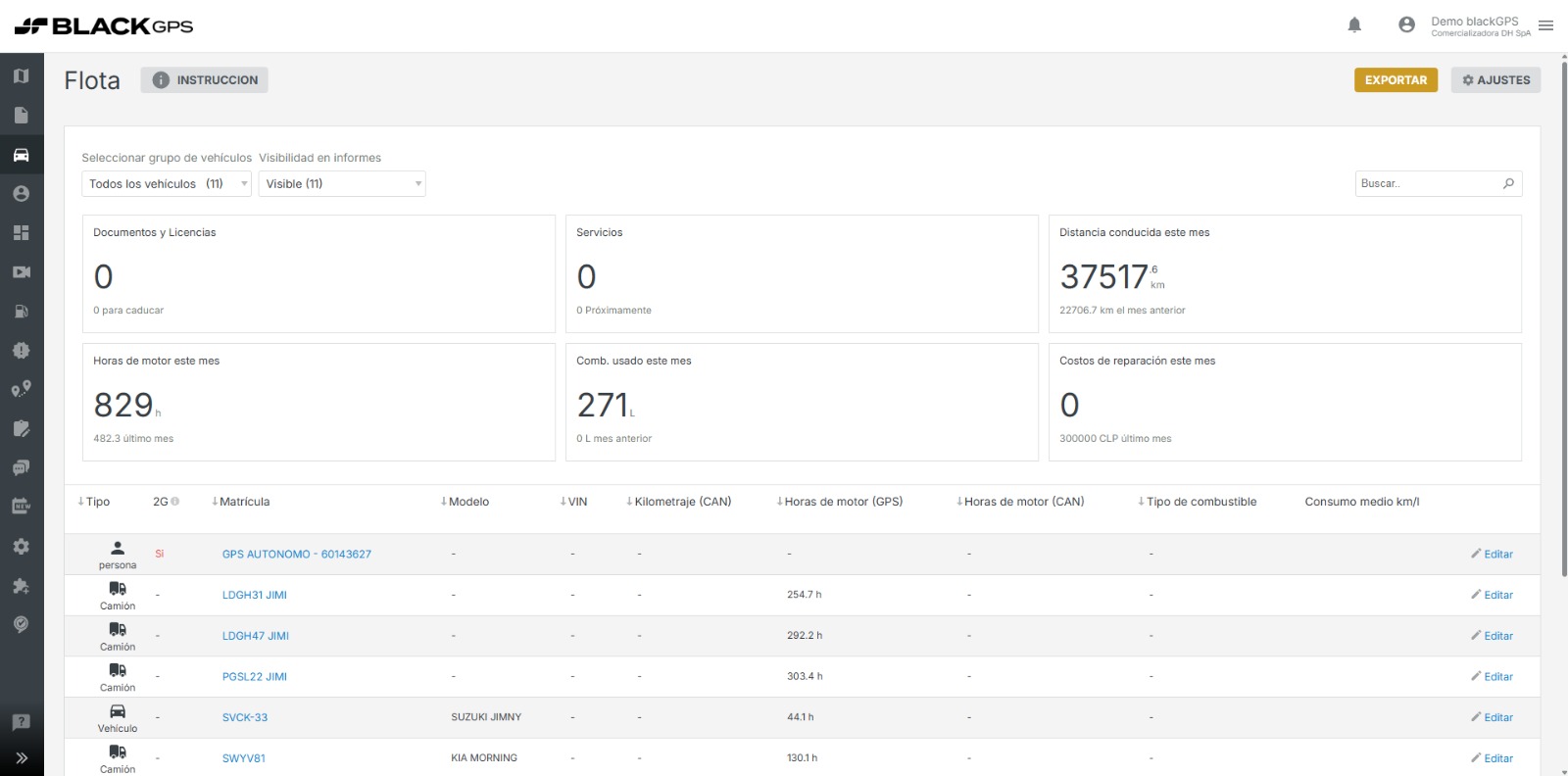The width and height of the screenshot is (1568, 776).
Task: Open the LDGH31 JIMI vehicle link
Action: tap(254, 595)
